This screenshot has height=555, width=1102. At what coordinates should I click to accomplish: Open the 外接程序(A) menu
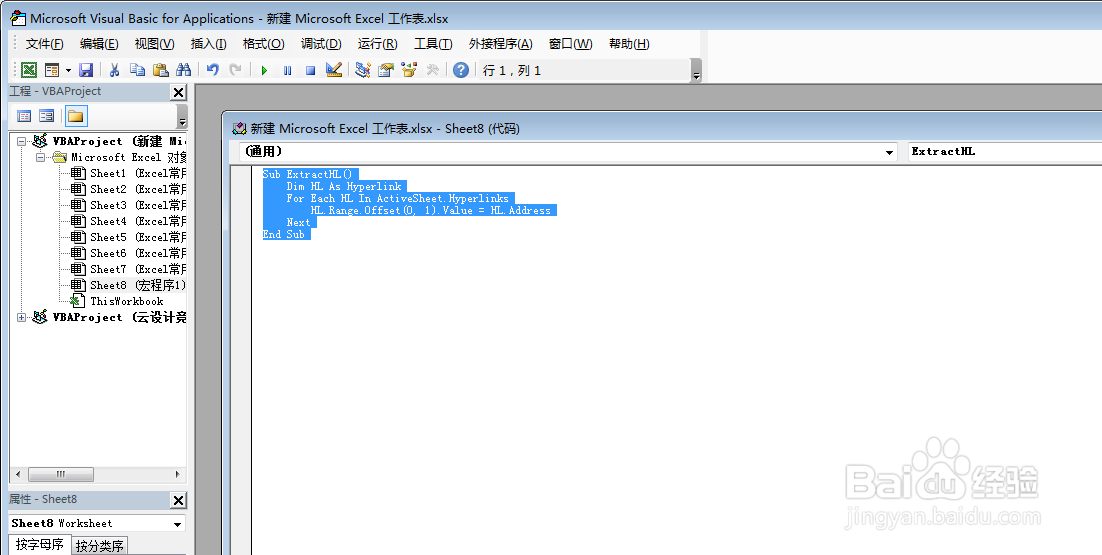[x=500, y=44]
